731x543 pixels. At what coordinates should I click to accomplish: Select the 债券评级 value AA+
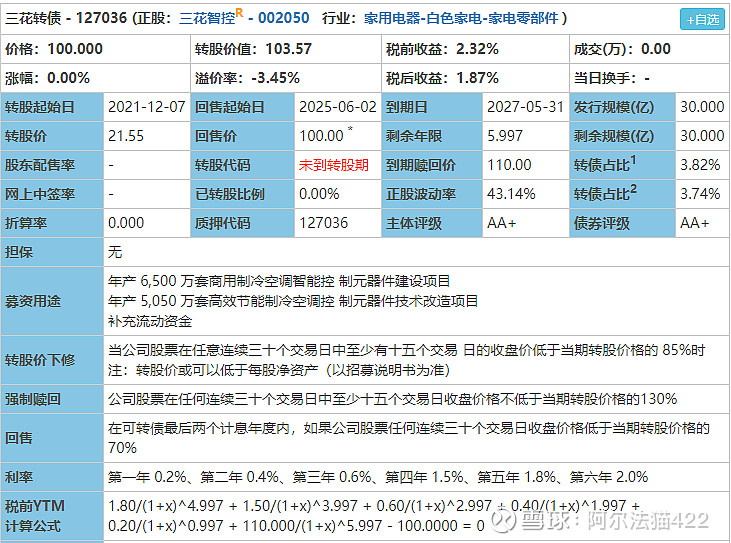pyautogui.click(x=695, y=223)
